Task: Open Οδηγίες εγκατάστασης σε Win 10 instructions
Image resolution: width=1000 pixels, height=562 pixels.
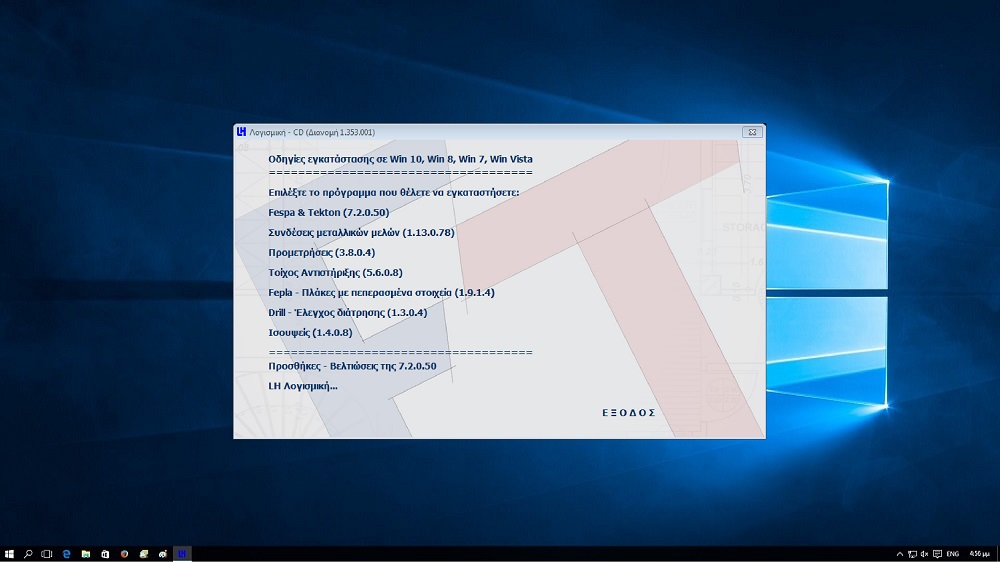Action: pos(400,159)
